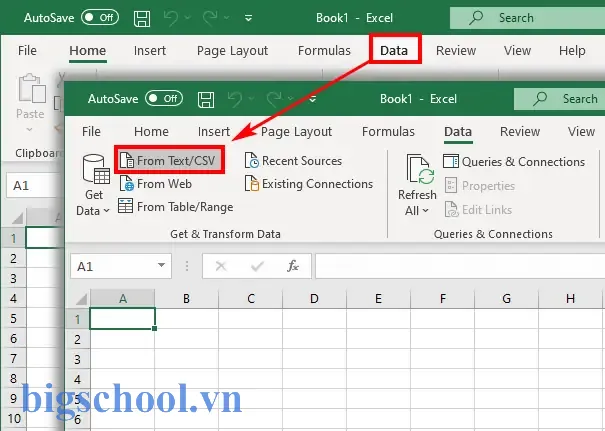
Task: Click the Save icon in the front window
Action: [x=206, y=99]
